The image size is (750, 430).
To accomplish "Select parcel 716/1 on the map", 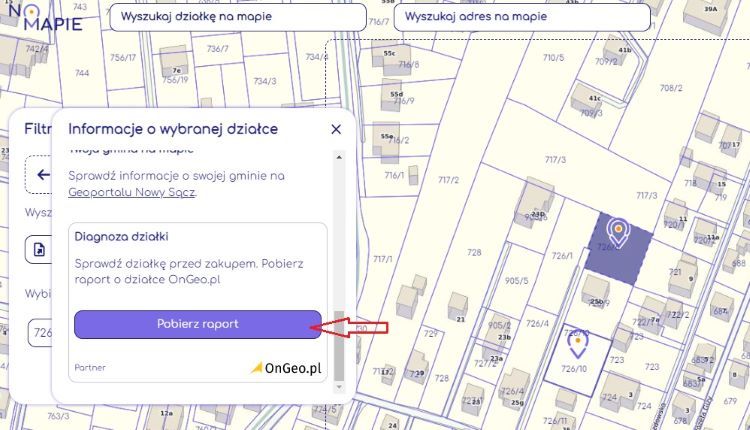I will tap(394, 176).
